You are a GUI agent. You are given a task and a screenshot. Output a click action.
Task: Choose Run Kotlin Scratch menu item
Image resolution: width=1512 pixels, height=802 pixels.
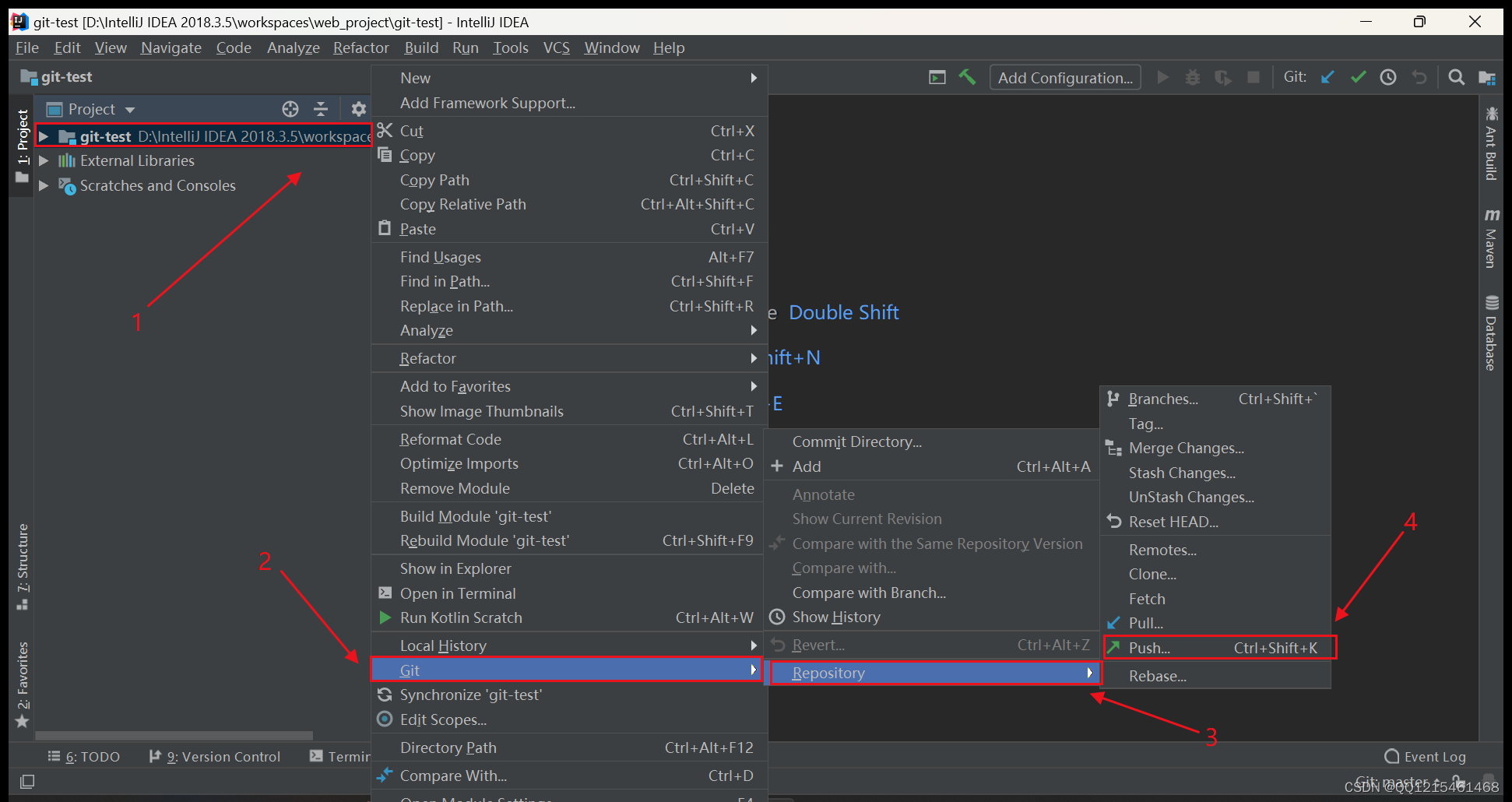(x=569, y=617)
